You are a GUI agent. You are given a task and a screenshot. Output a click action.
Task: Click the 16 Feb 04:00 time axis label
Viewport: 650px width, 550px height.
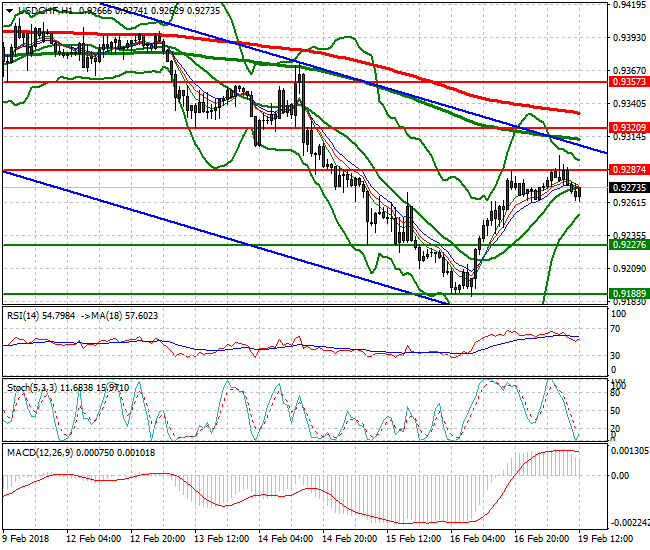tap(478, 539)
